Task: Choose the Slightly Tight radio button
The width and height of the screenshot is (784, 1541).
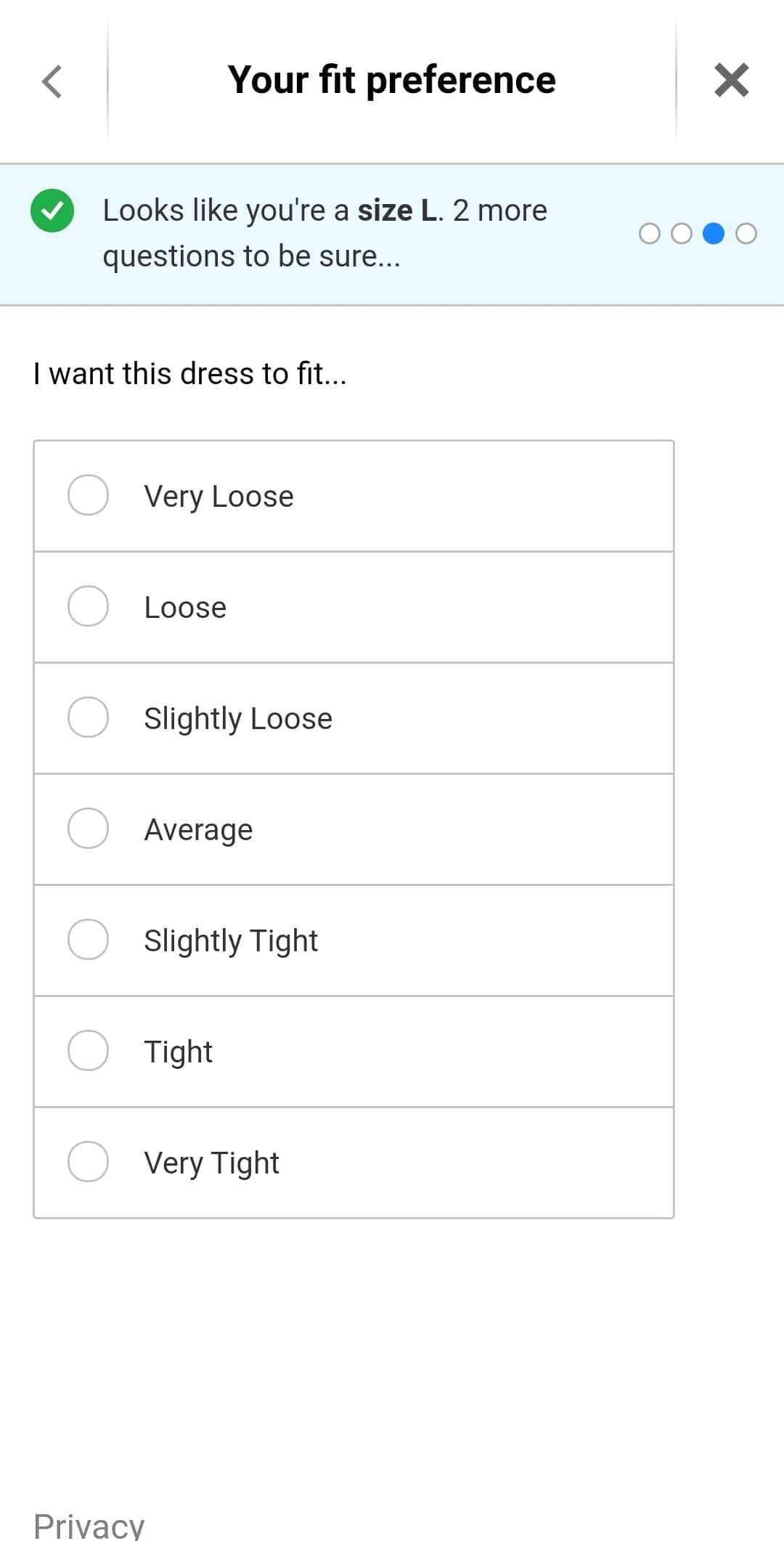Action: (x=88, y=940)
